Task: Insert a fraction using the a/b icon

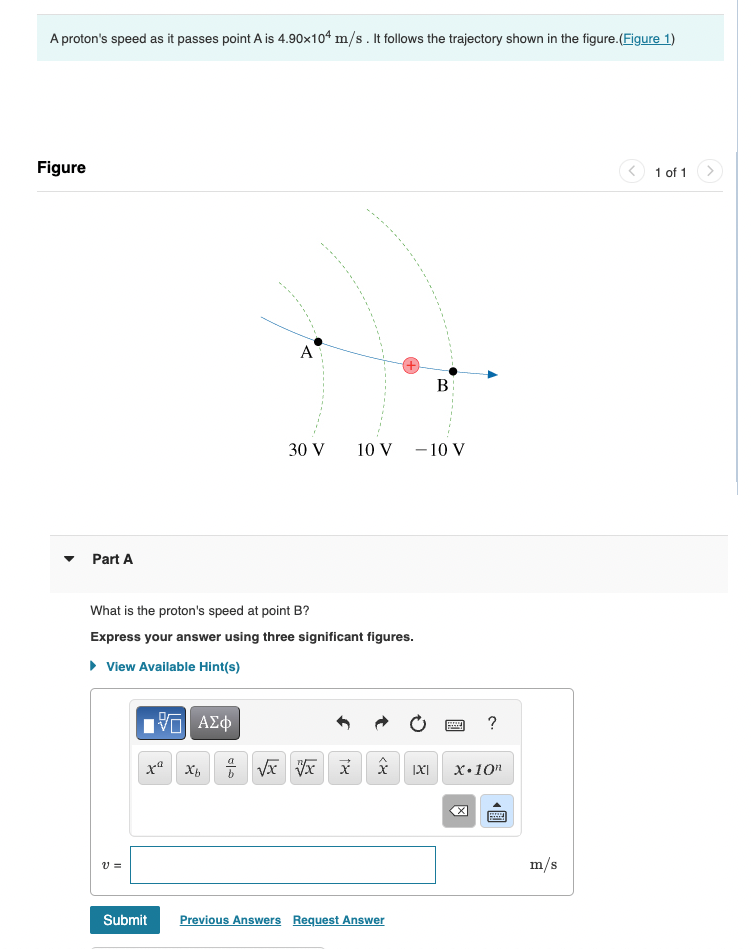Action: 230,768
